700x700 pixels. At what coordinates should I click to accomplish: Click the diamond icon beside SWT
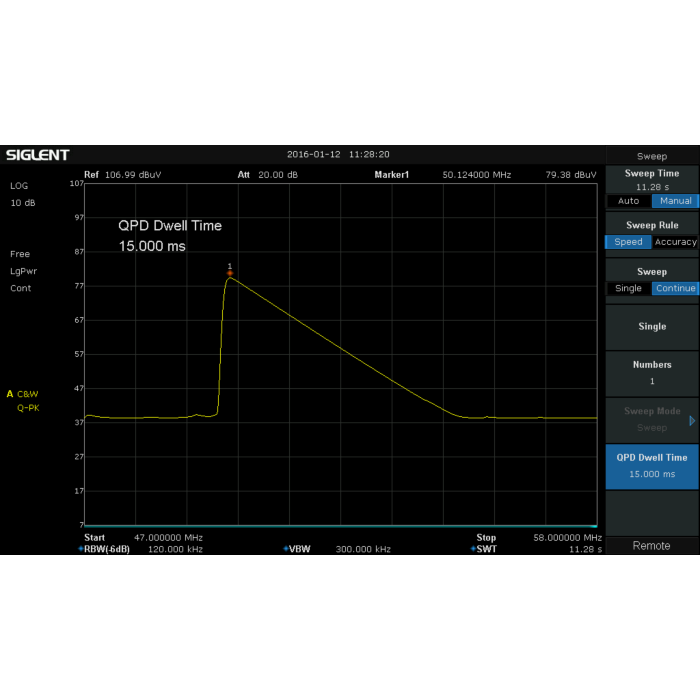(473, 549)
